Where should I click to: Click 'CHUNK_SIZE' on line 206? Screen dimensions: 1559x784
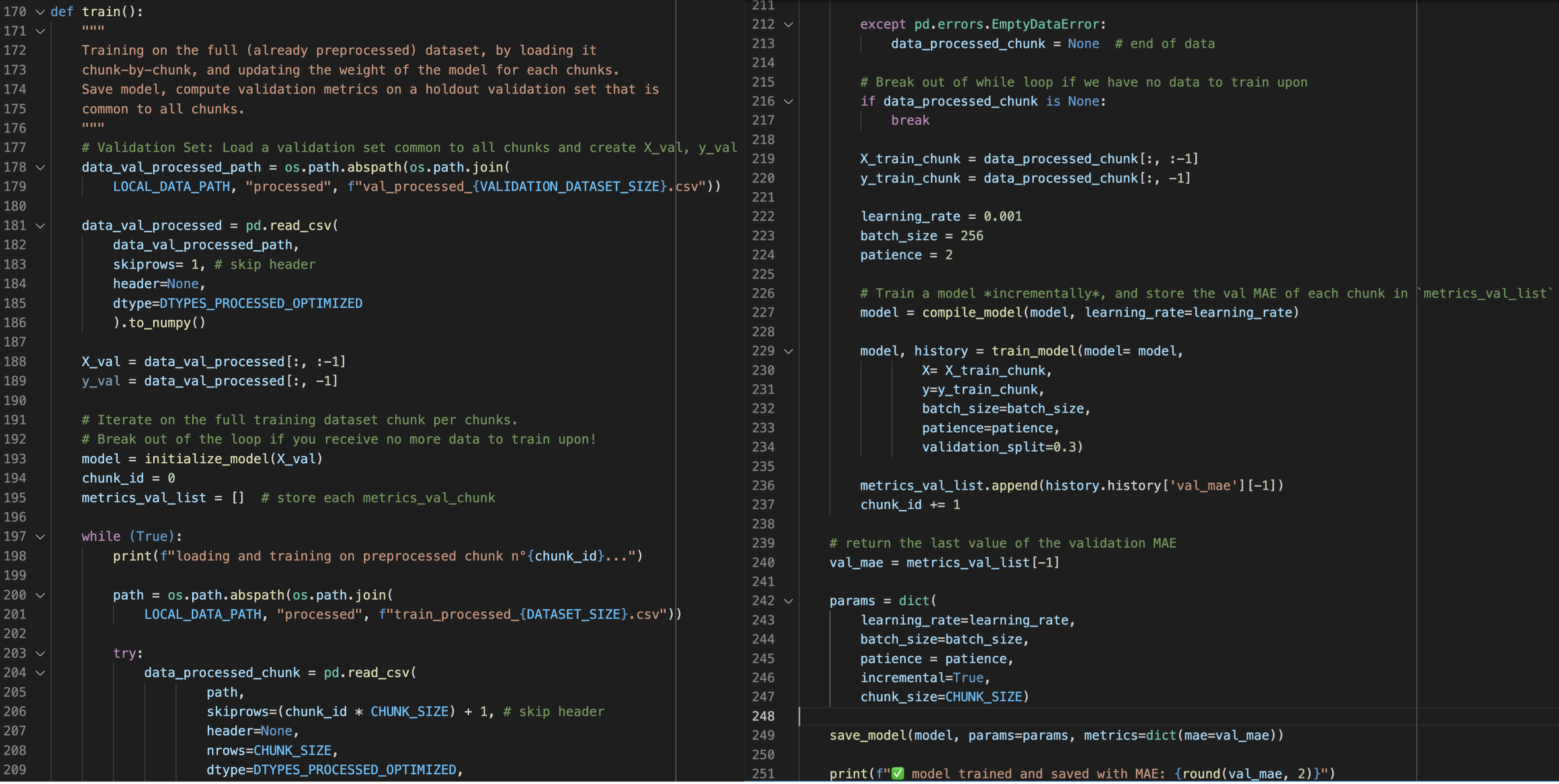click(x=409, y=711)
